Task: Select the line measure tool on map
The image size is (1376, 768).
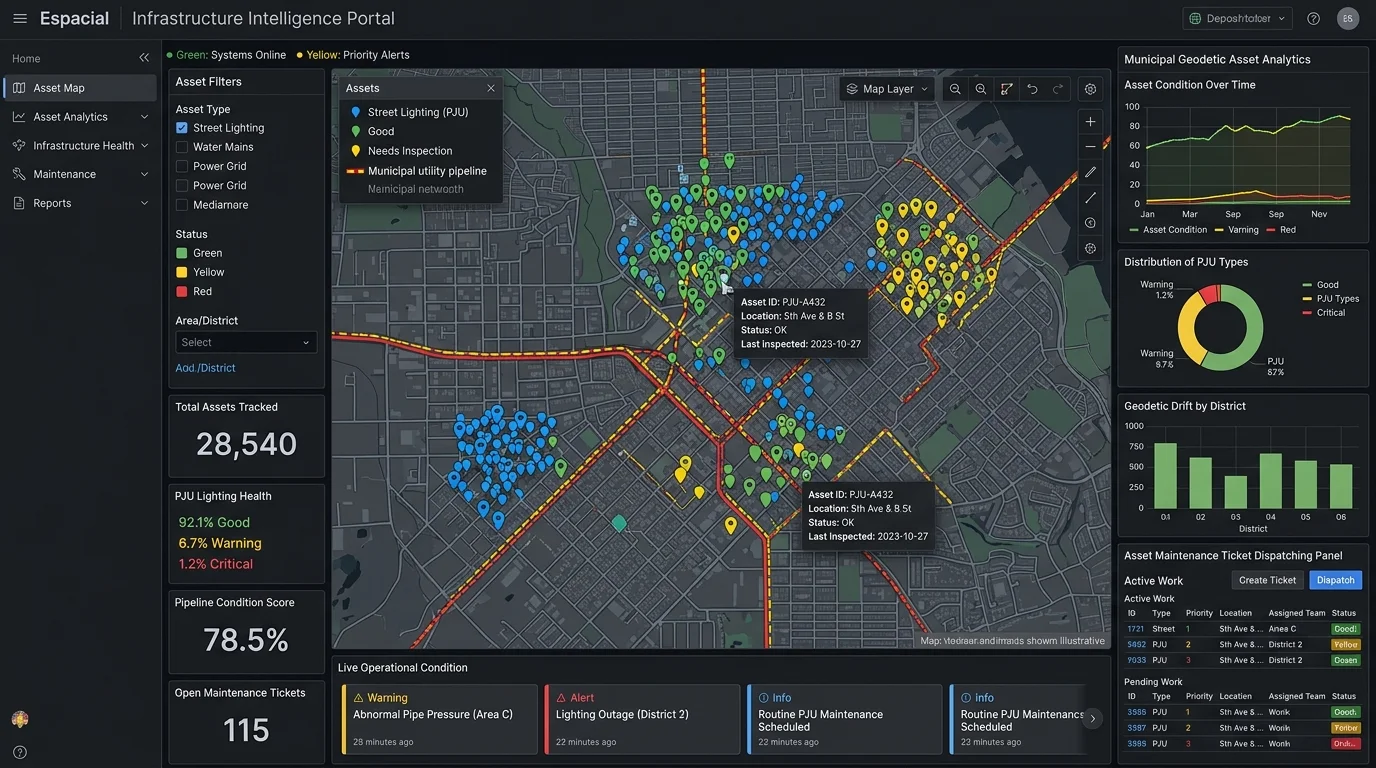Action: tap(1090, 197)
